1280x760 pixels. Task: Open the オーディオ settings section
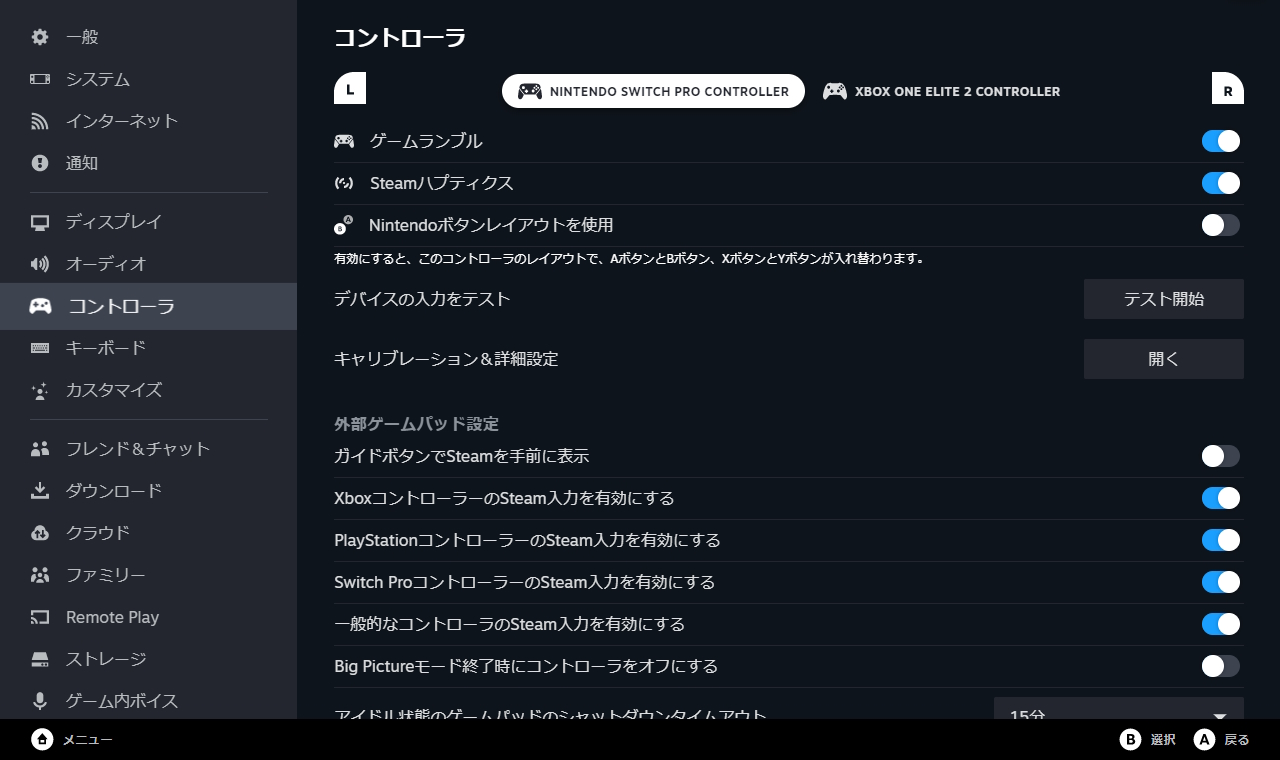click(148, 264)
